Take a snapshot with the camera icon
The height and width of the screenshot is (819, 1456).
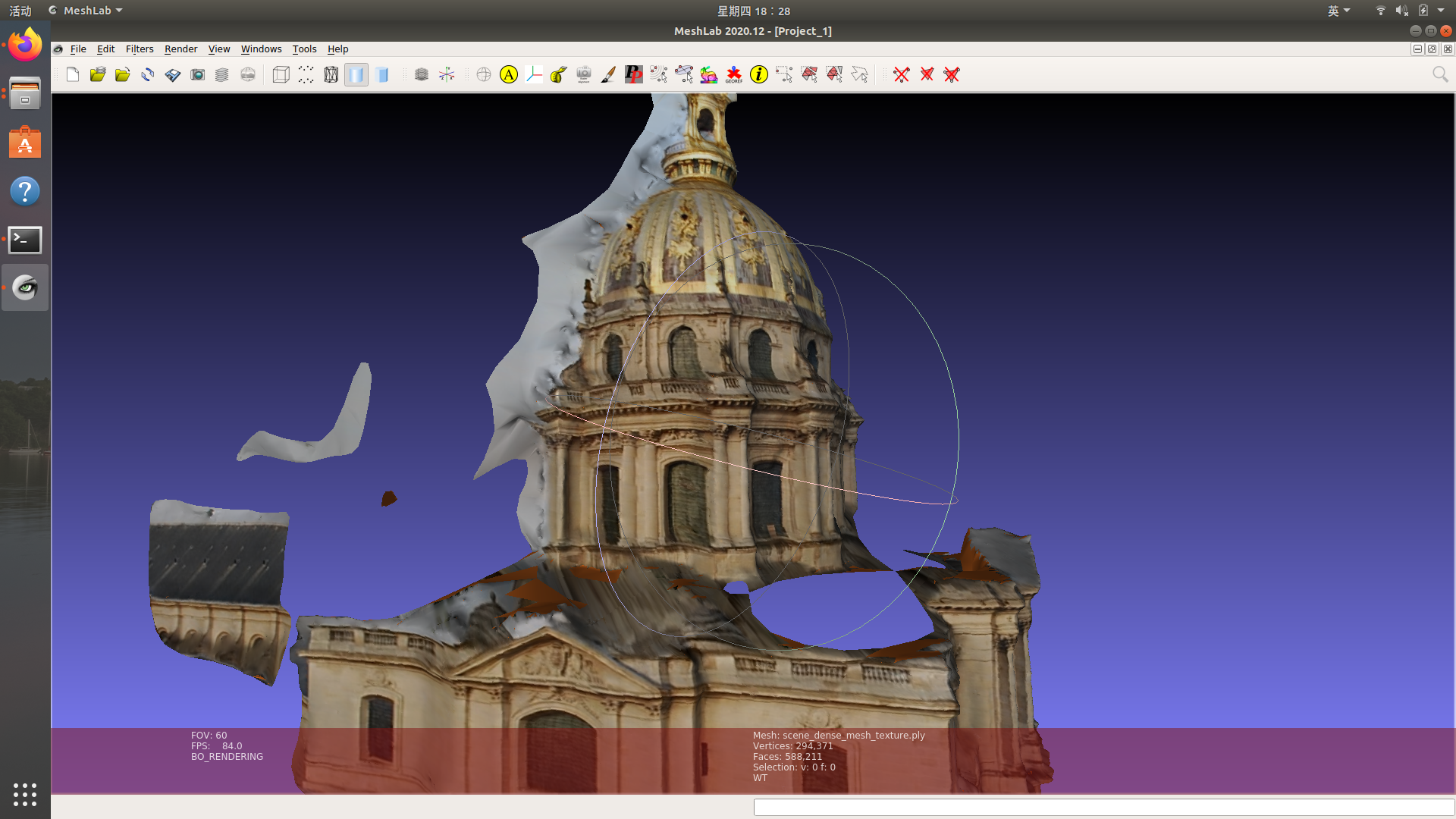197,74
